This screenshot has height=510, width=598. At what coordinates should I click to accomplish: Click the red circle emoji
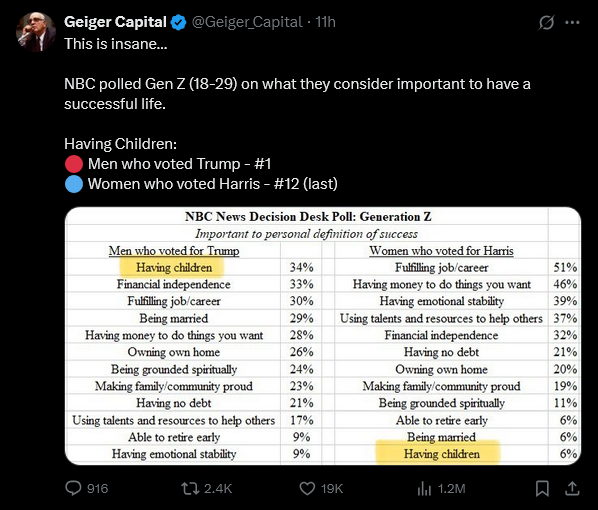(x=74, y=164)
